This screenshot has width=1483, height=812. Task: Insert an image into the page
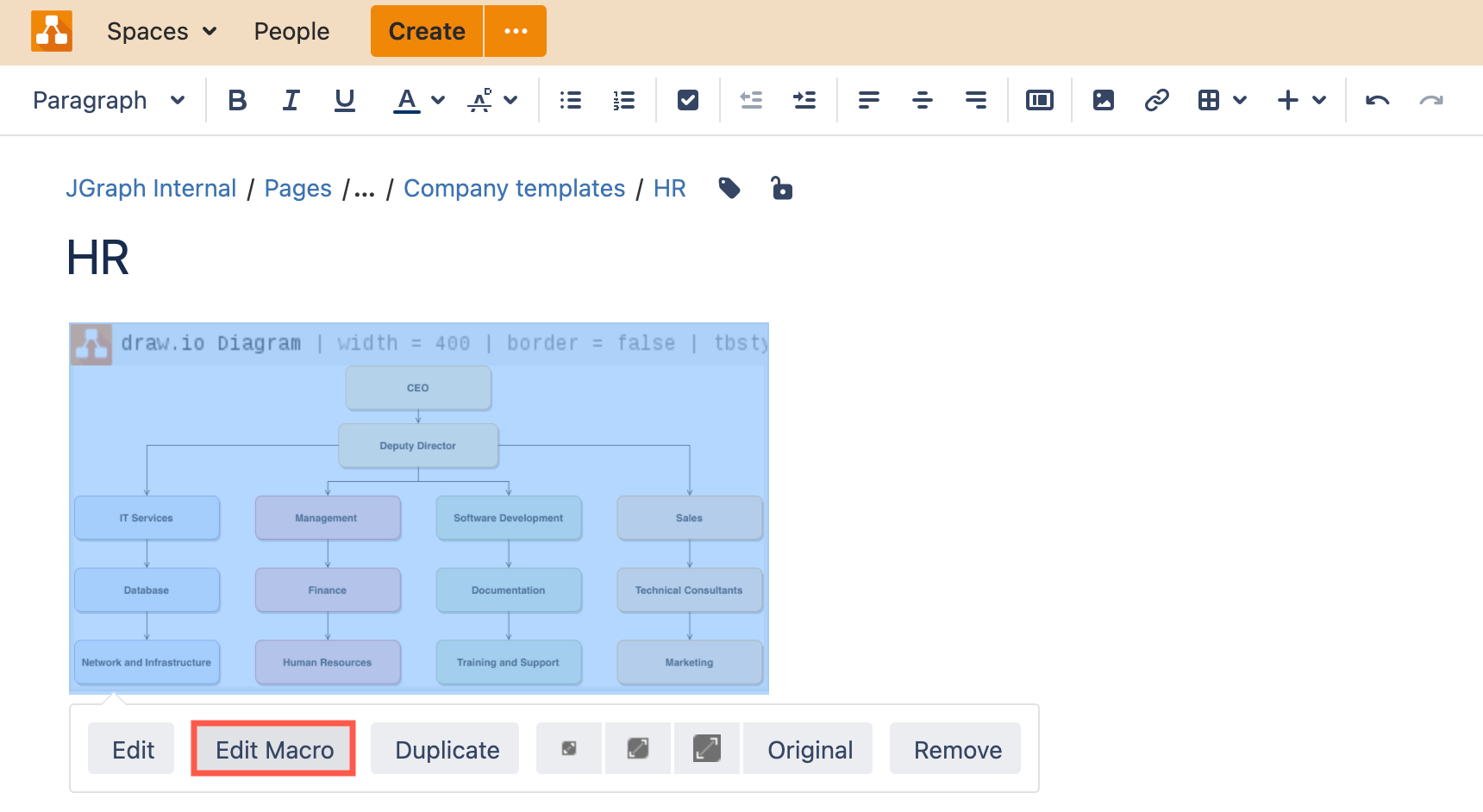tap(1102, 99)
